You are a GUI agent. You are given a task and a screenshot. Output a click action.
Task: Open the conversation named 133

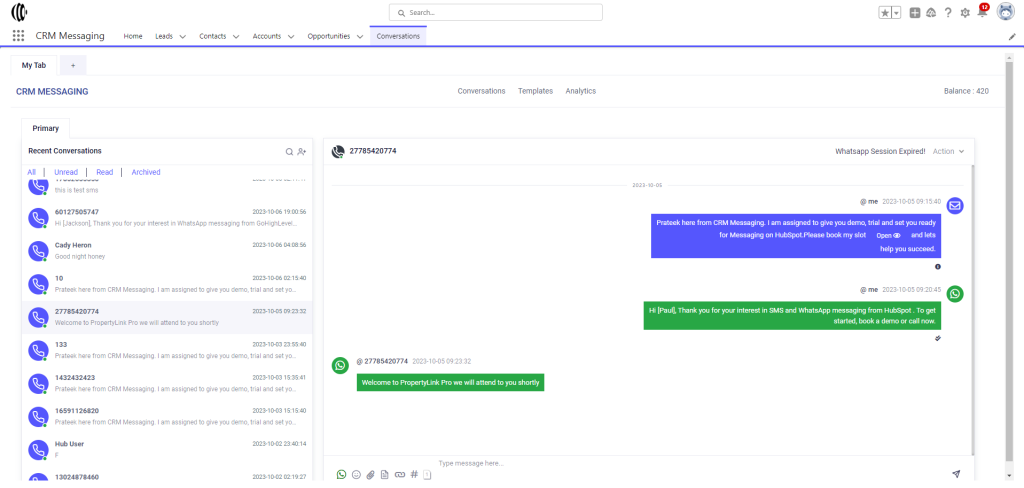[x=167, y=350]
